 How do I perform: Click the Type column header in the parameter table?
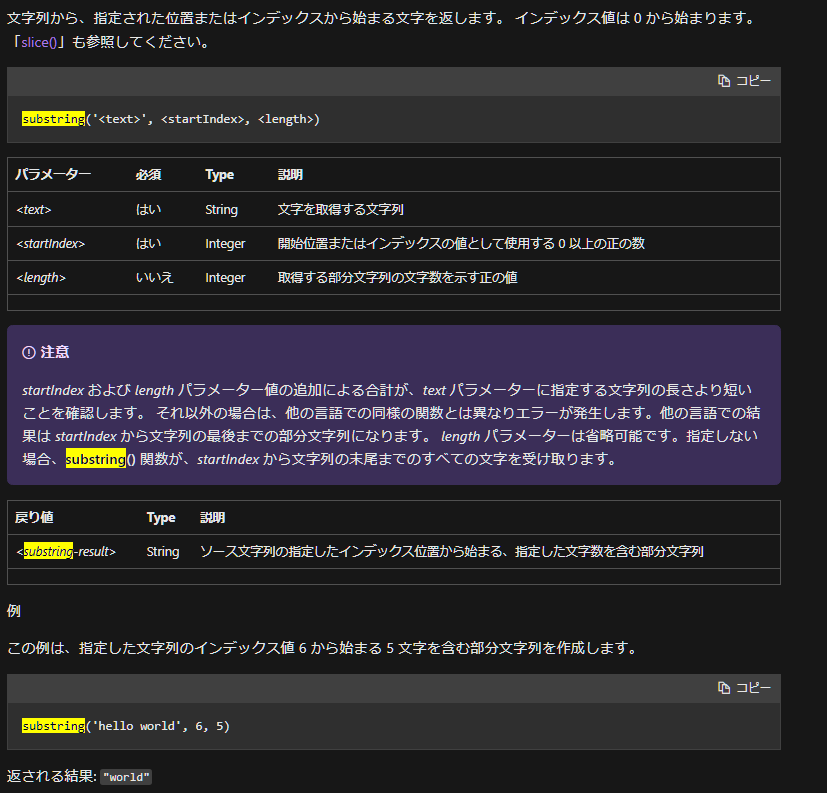[219, 174]
